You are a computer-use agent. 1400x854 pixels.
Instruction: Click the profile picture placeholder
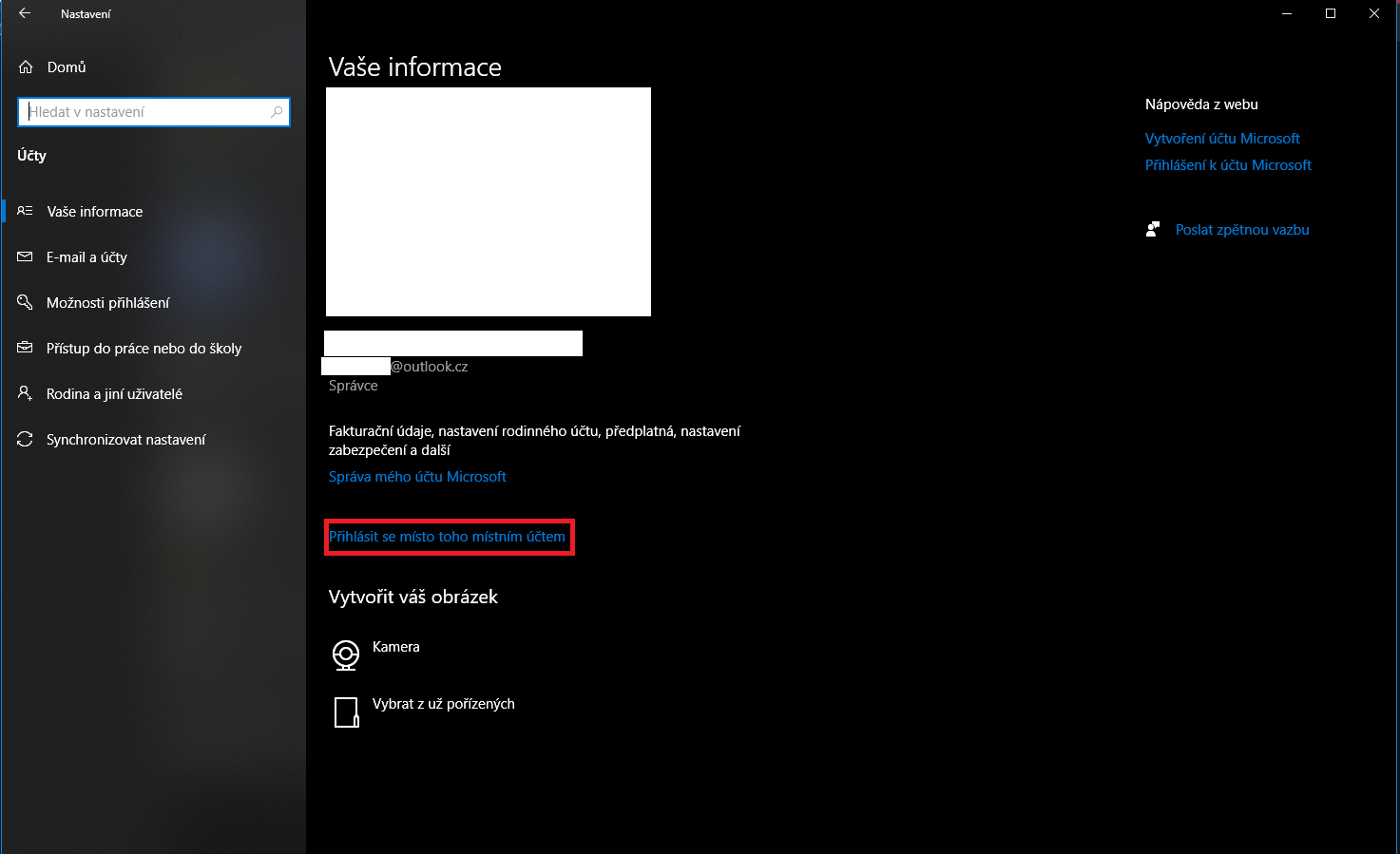tap(488, 201)
